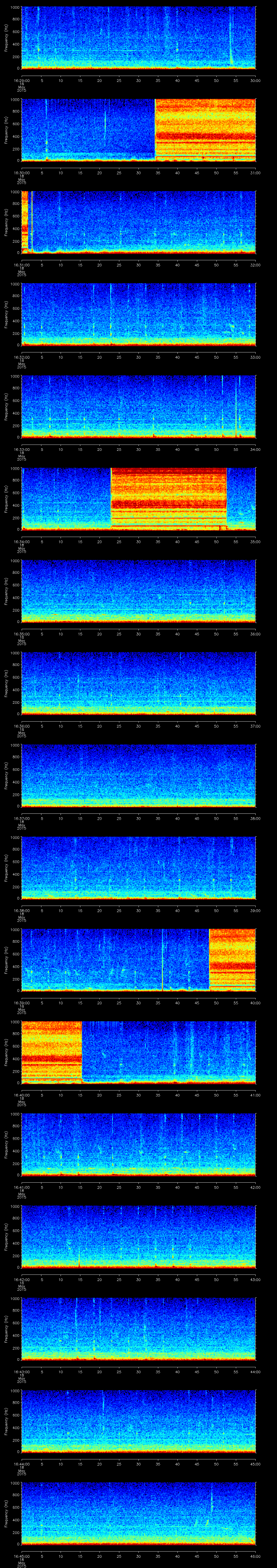Click the '16:29:00' start time label
277x1568 pixels.
tap(21, 80)
